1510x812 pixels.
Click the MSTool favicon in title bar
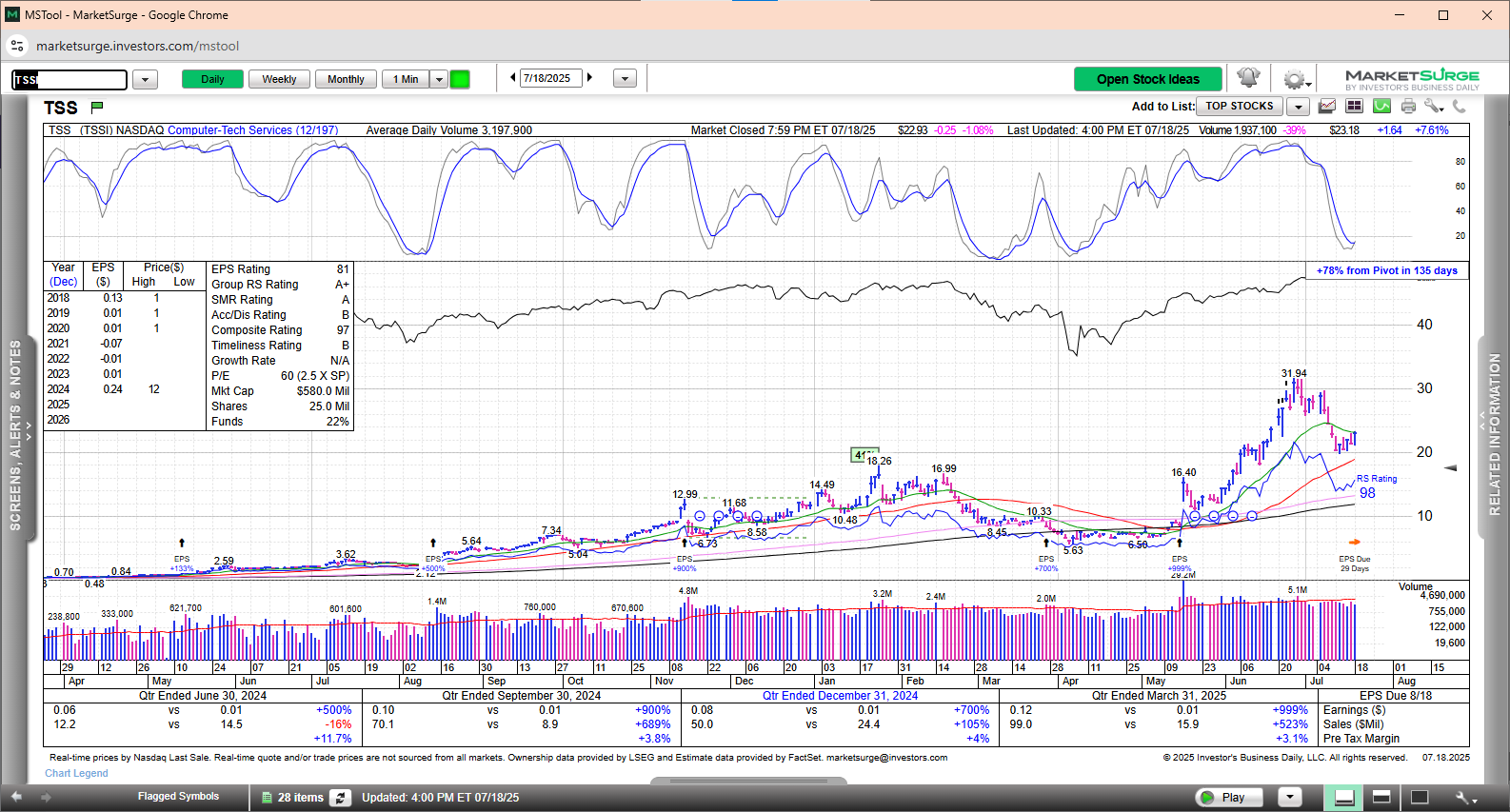tap(12, 14)
